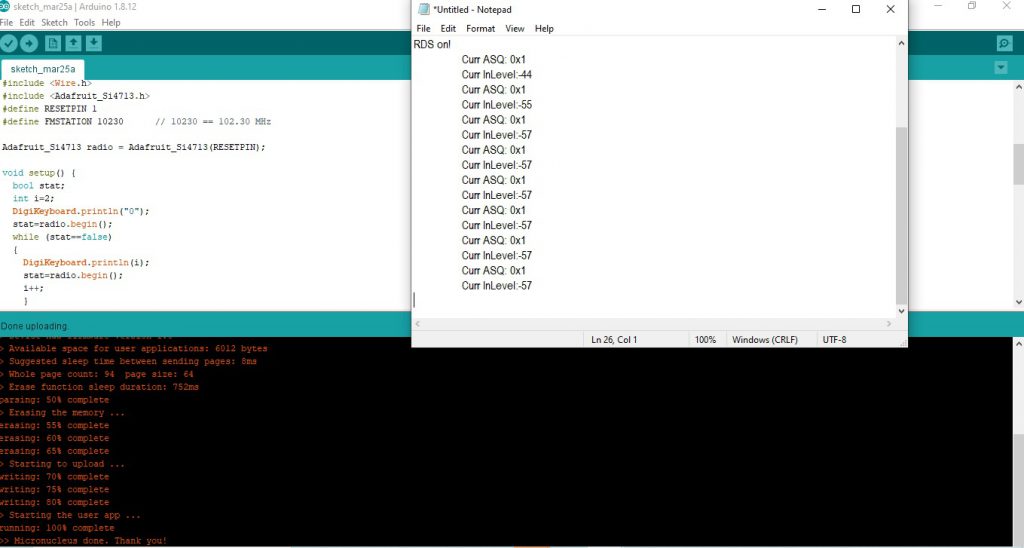
Task: Click Notepad vertical scrollbar up arrow
Action: click(x=901, y=44)
